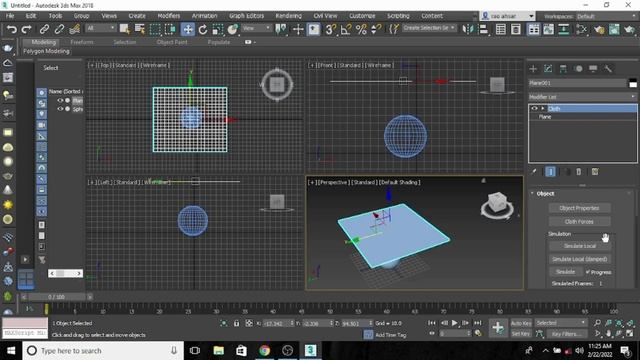The width and height of the screenshot is (640, 360).
Task: Open the user account sign-in dropdown
Action: pyautogui.click(x=507, y=16)
